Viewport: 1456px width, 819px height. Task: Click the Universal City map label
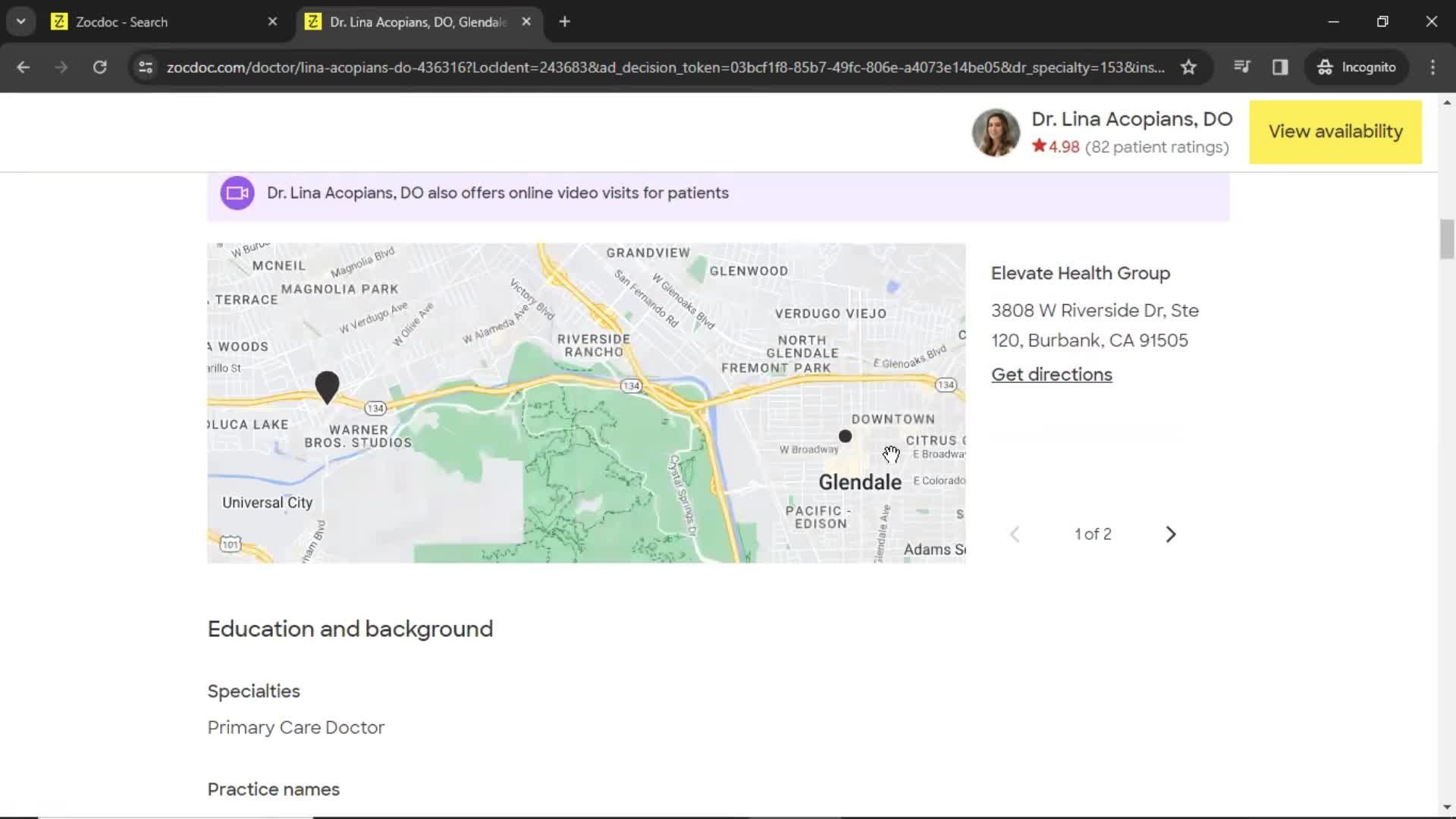point(267,503)
